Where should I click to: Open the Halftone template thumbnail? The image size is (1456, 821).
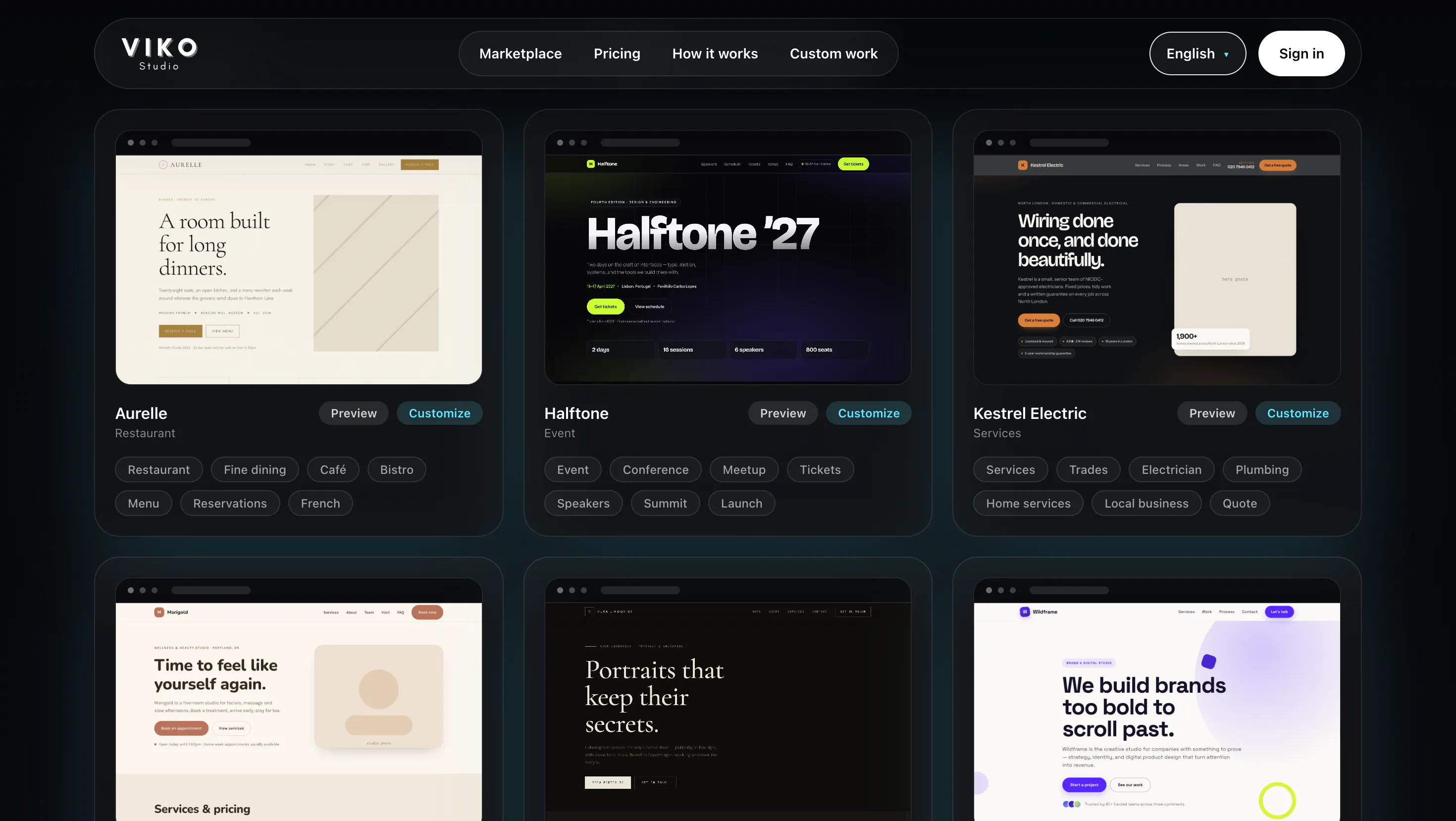coord(728,257)
